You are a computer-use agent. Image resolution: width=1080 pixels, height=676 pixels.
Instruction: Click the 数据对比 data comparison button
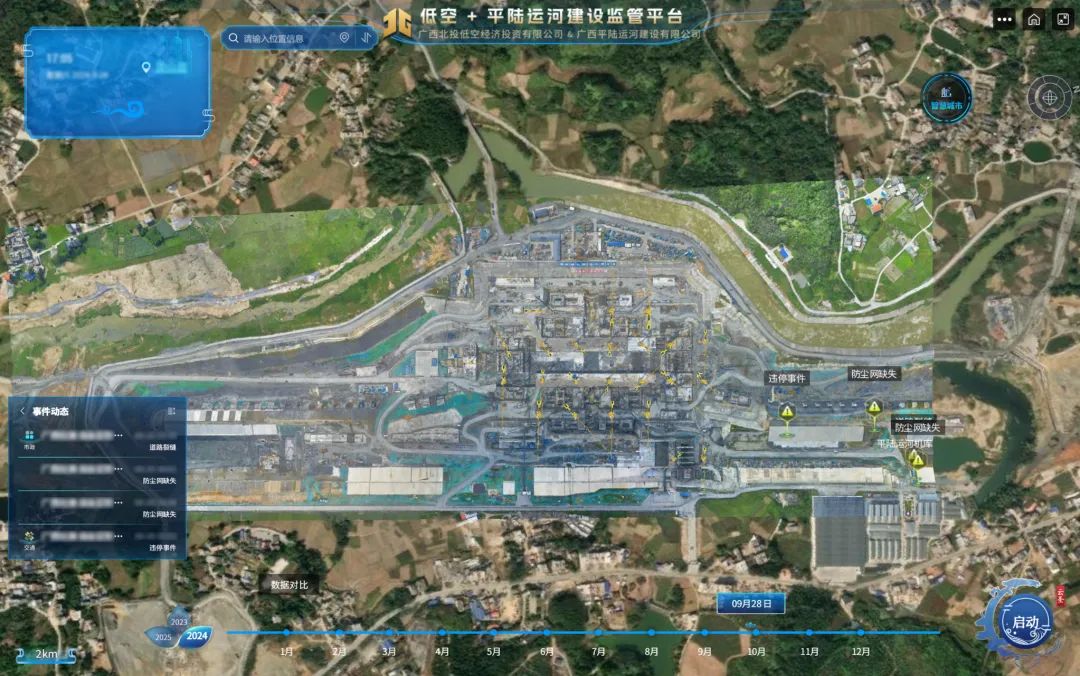(289, 585)
